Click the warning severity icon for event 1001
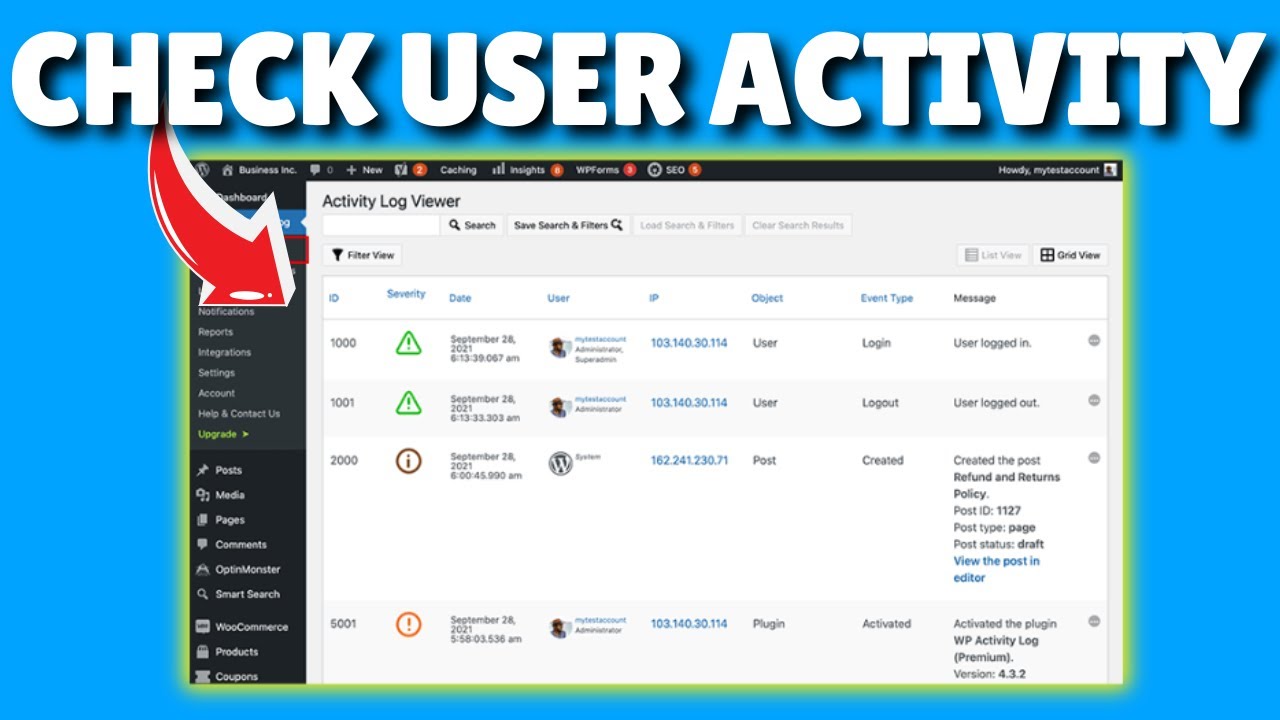Image resolution: width=1280 pixels, height=720 pixels. (407, 402)
